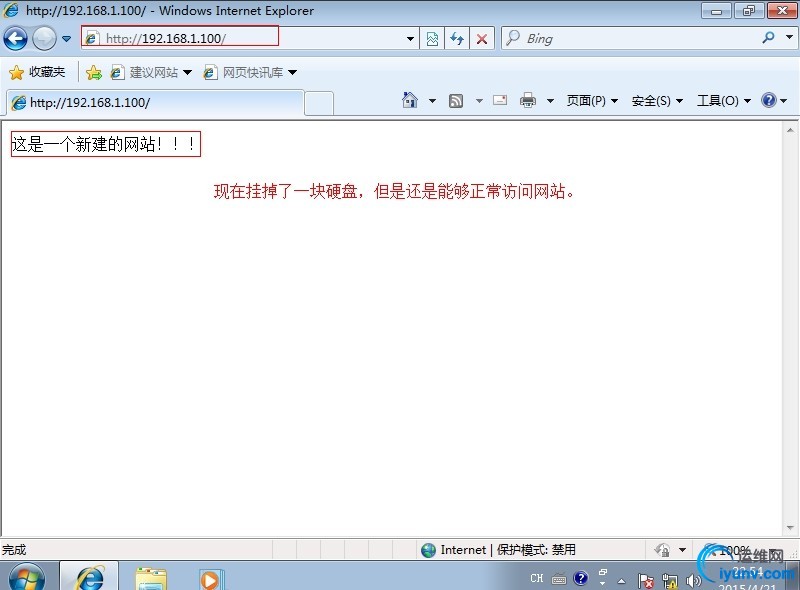Screen dimensions: 800x590
Task: Click the network status tray icon
Action: 670,581
